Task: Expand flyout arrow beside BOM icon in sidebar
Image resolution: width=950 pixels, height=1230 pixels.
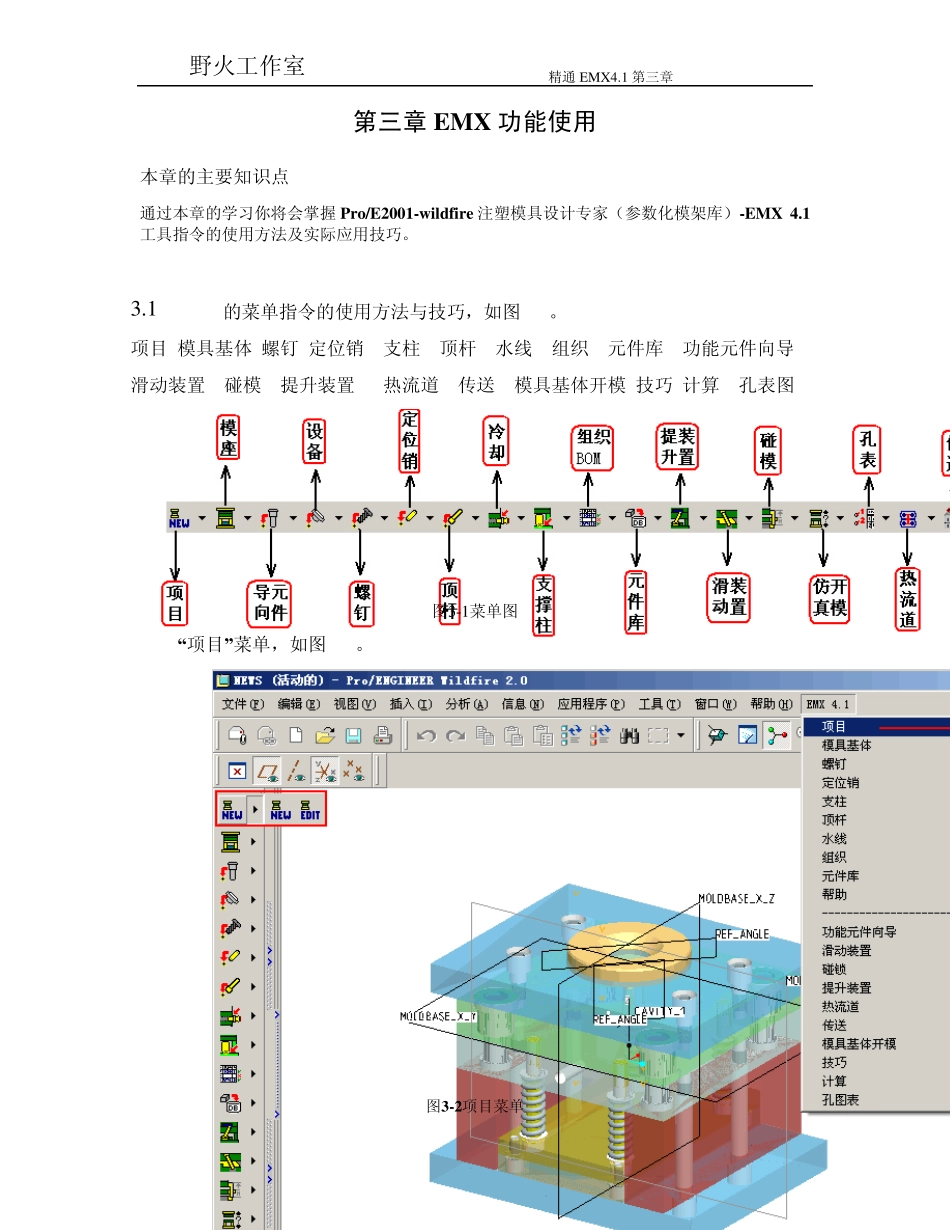Action: (x=254, y=1074)
